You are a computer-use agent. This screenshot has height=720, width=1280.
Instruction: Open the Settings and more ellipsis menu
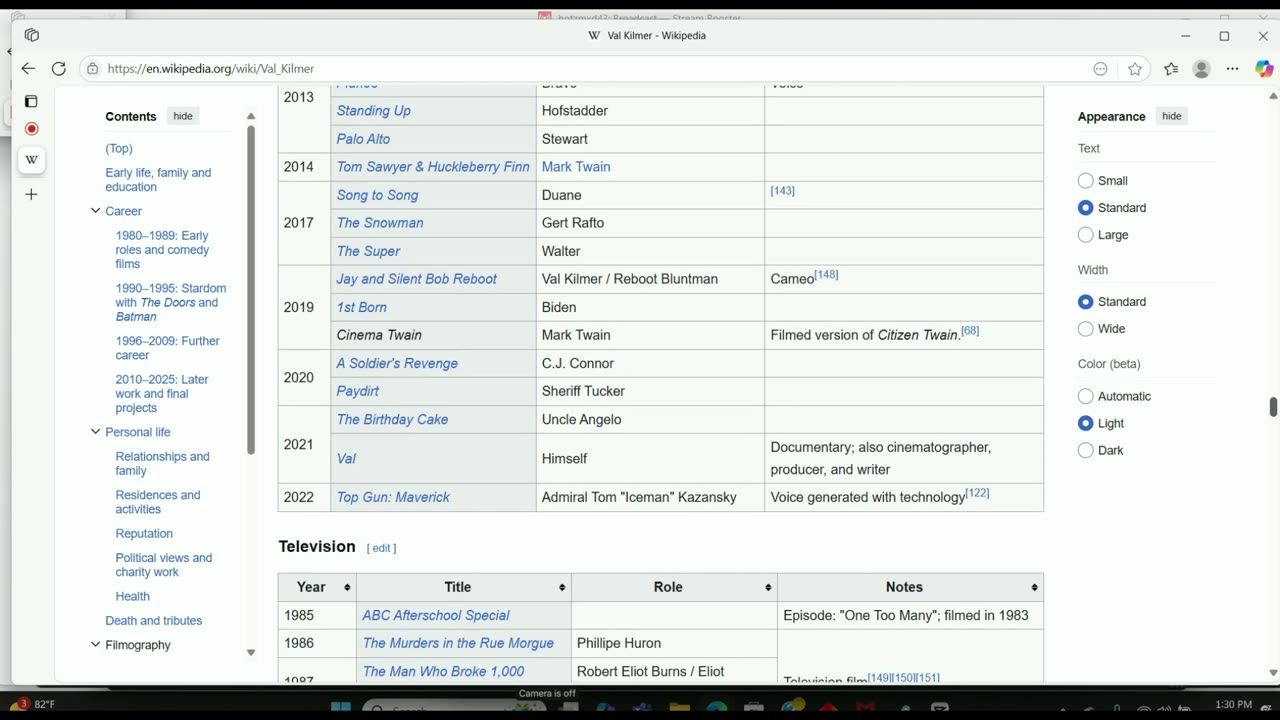click(x=1232, y=69)
